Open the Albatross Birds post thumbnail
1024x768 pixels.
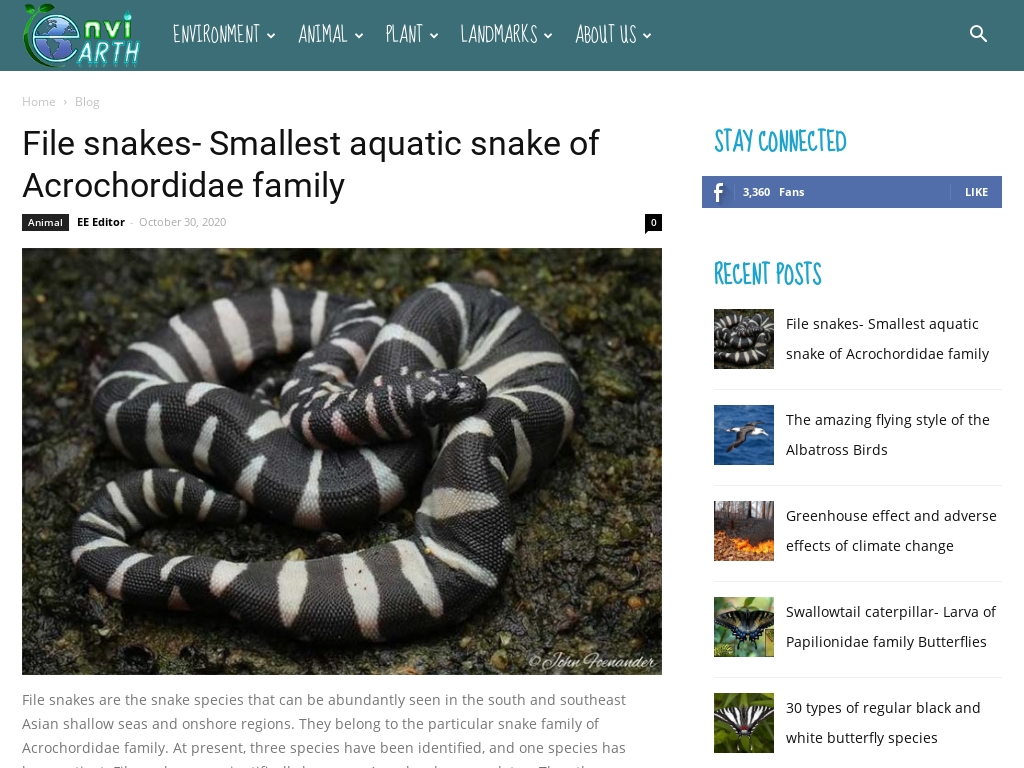(744, 435)
